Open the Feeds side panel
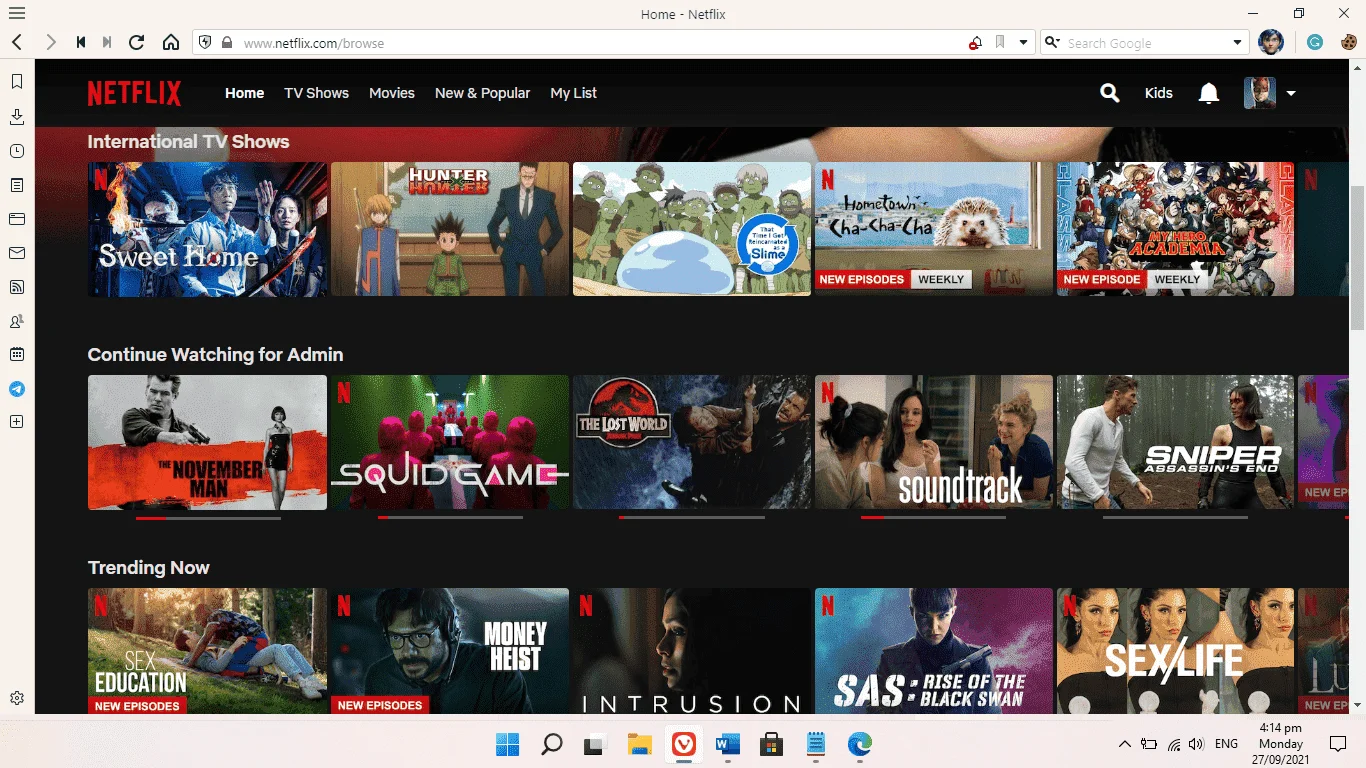 (x=17, y=287)
